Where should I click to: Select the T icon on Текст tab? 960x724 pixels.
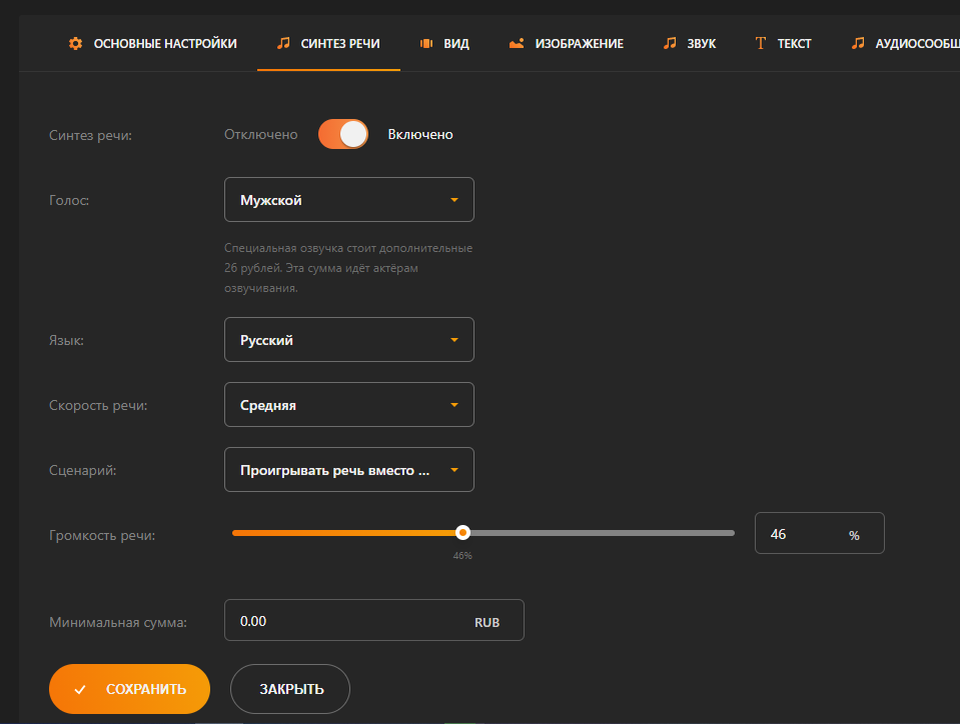click(x=760, y=43)
